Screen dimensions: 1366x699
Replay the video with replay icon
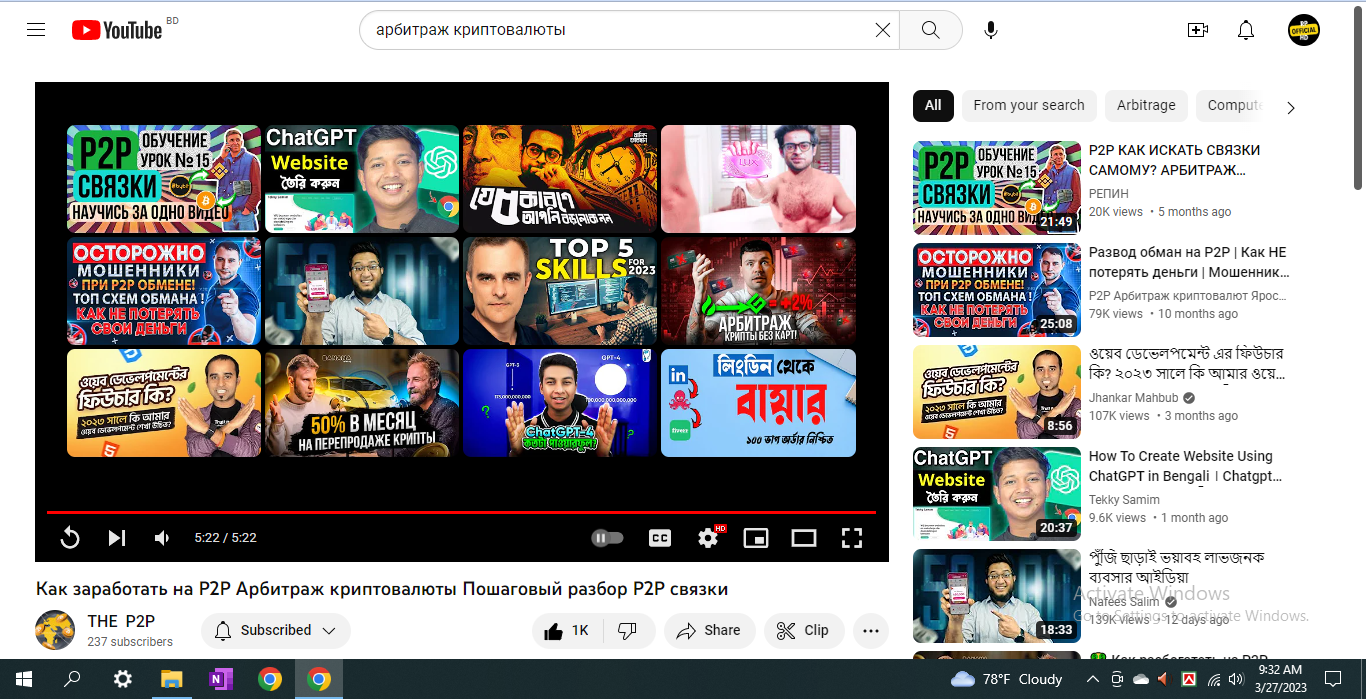(x=70, y=538)
